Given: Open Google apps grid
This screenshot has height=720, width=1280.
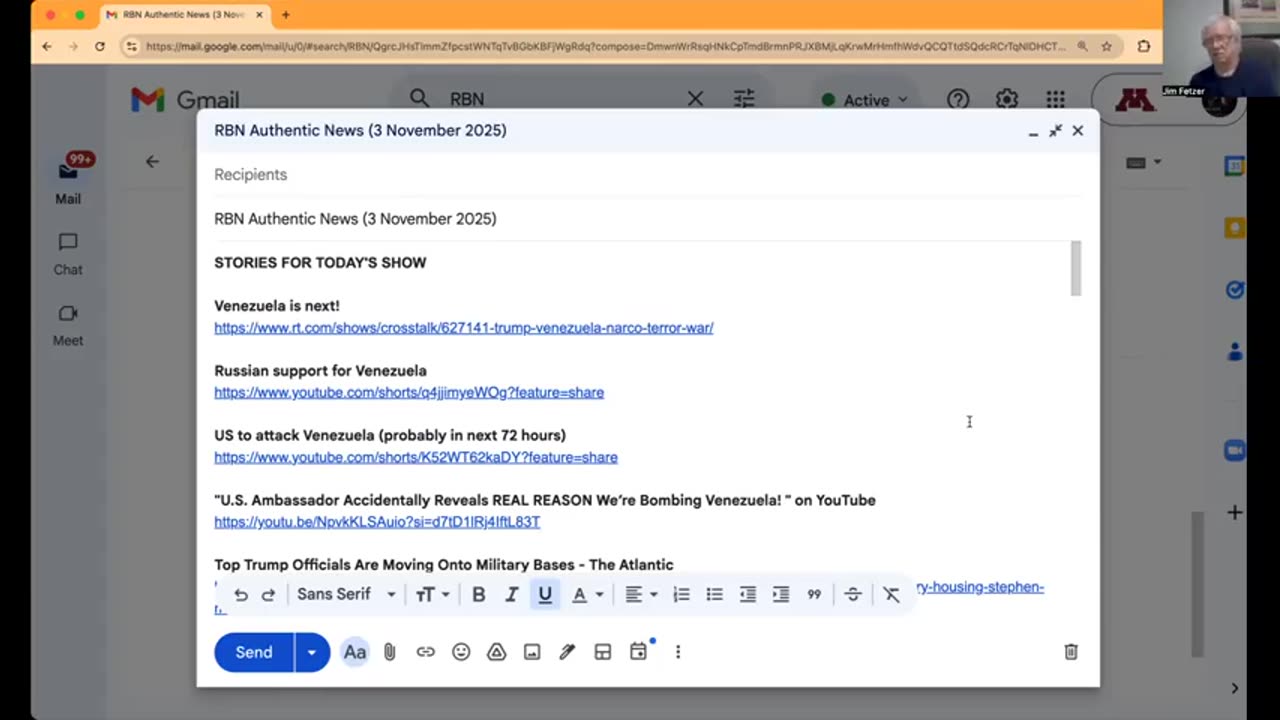Looking at the screenshot, I should (1055, 99).
